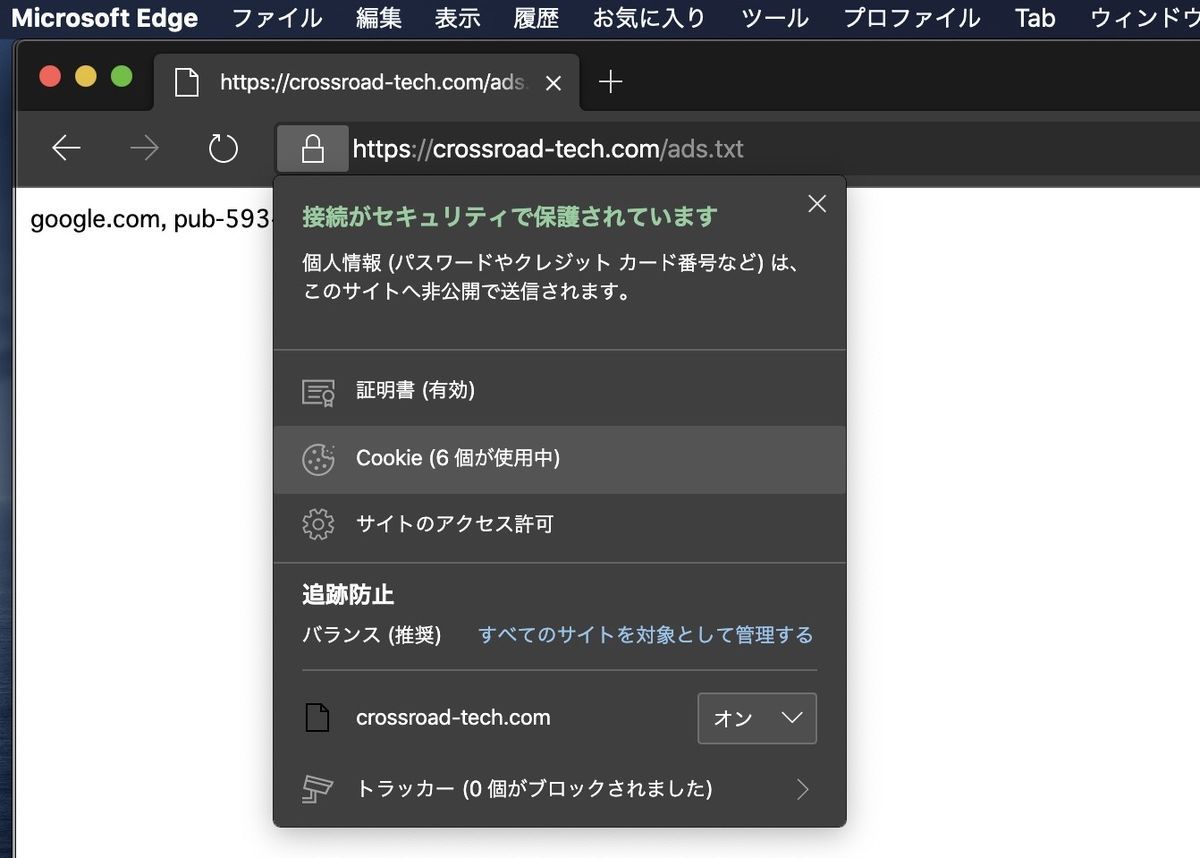
Task: Click crossroad-tech.com text in the popup
Action: 453,718
